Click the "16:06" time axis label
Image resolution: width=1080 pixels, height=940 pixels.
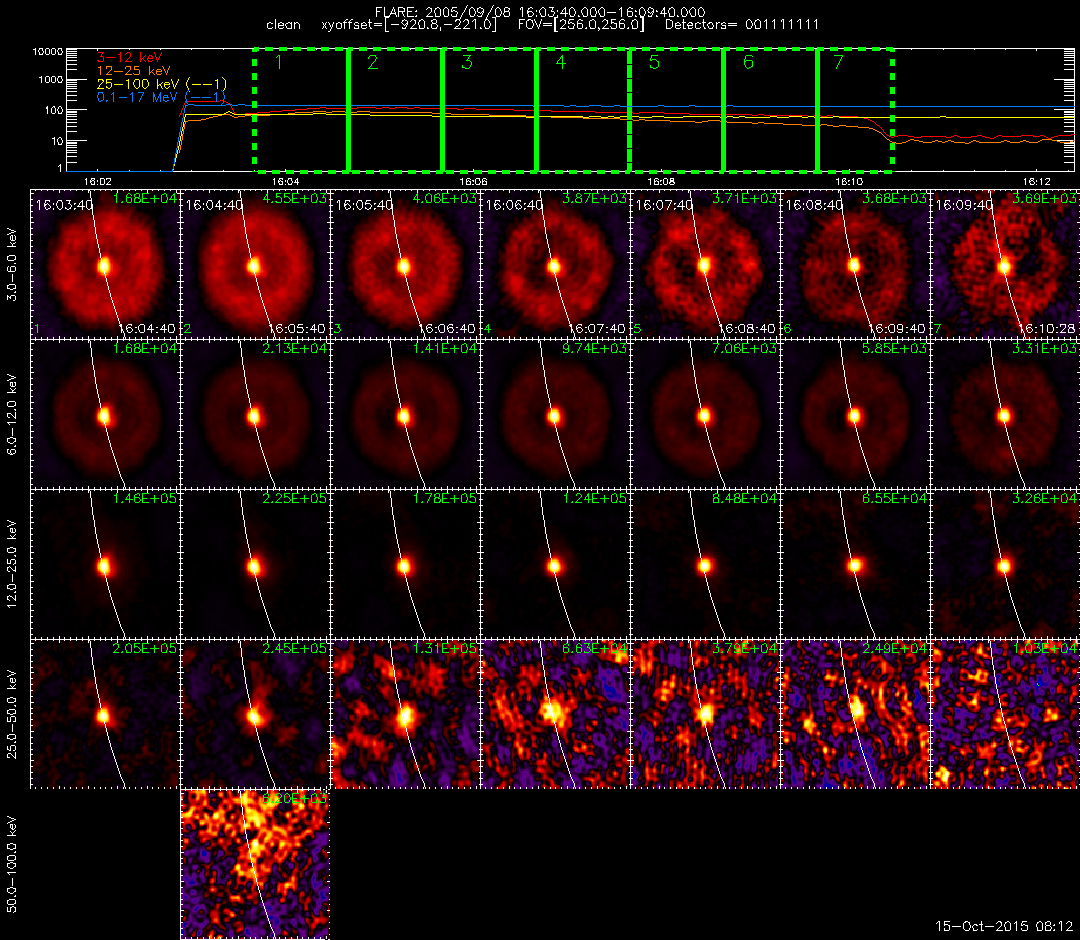473,181
